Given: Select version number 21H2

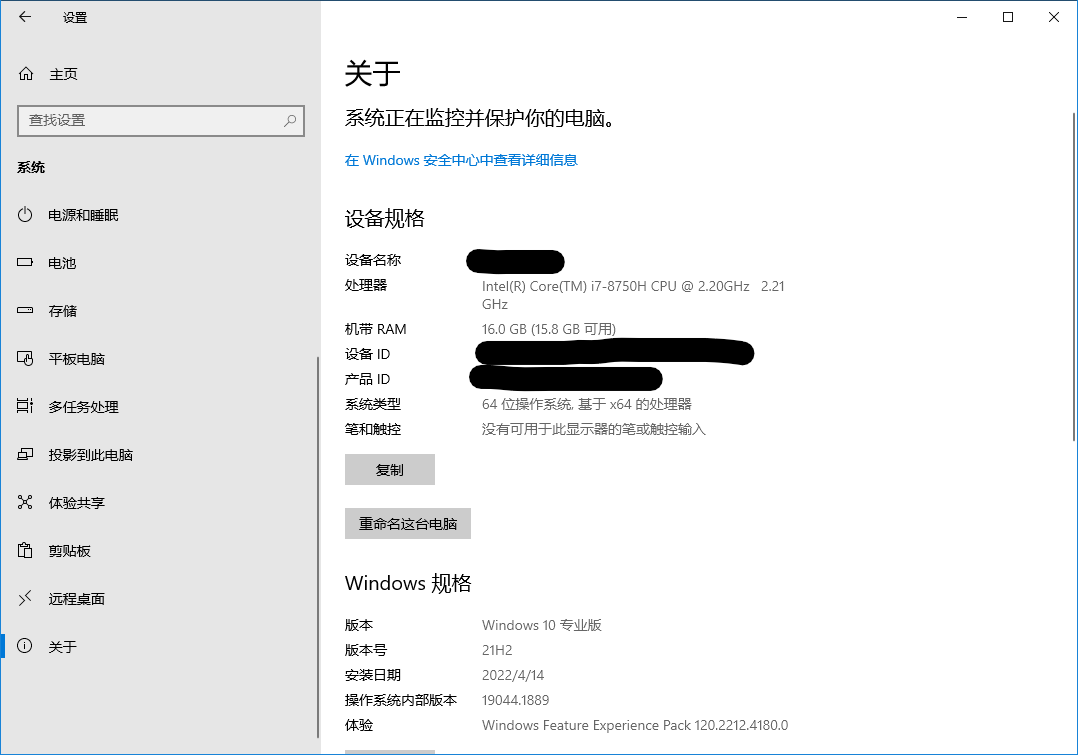Looking at the screenshot, I should pyautogui.click(x=497, y=650).
